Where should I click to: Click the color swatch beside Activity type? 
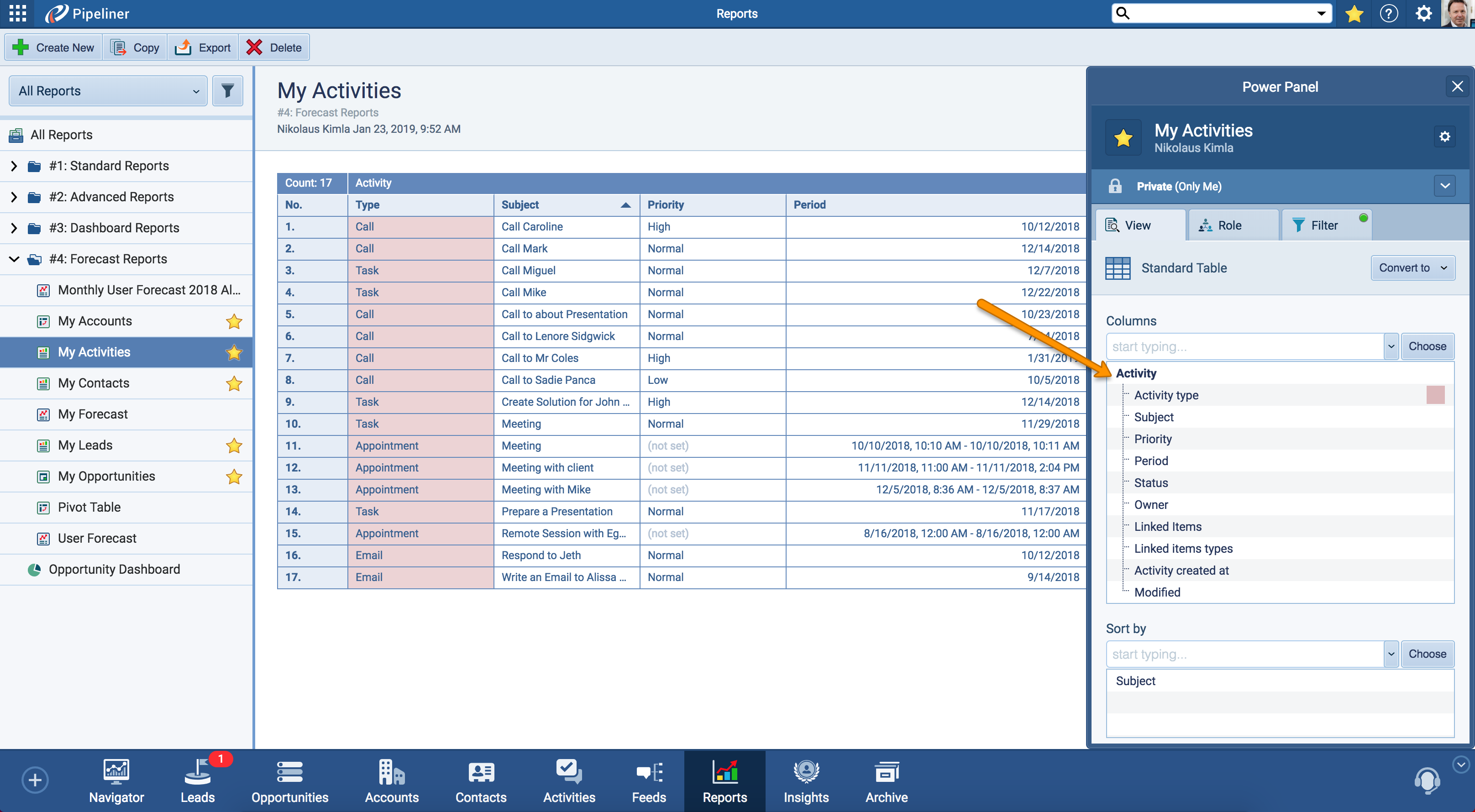(x=1436, y=394)
